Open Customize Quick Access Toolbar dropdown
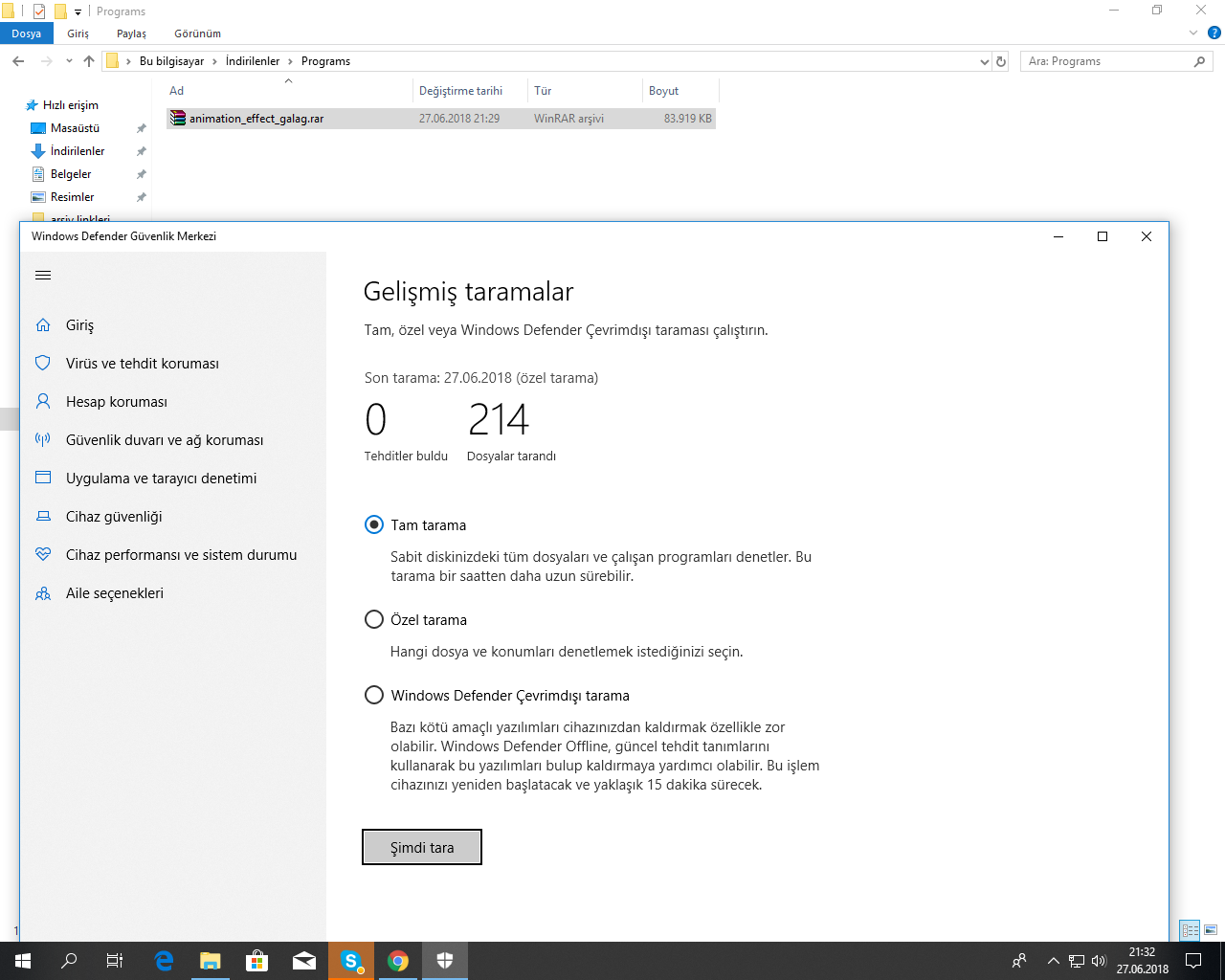The width and height of the screenshot is (1225, 980). (78, 11)
